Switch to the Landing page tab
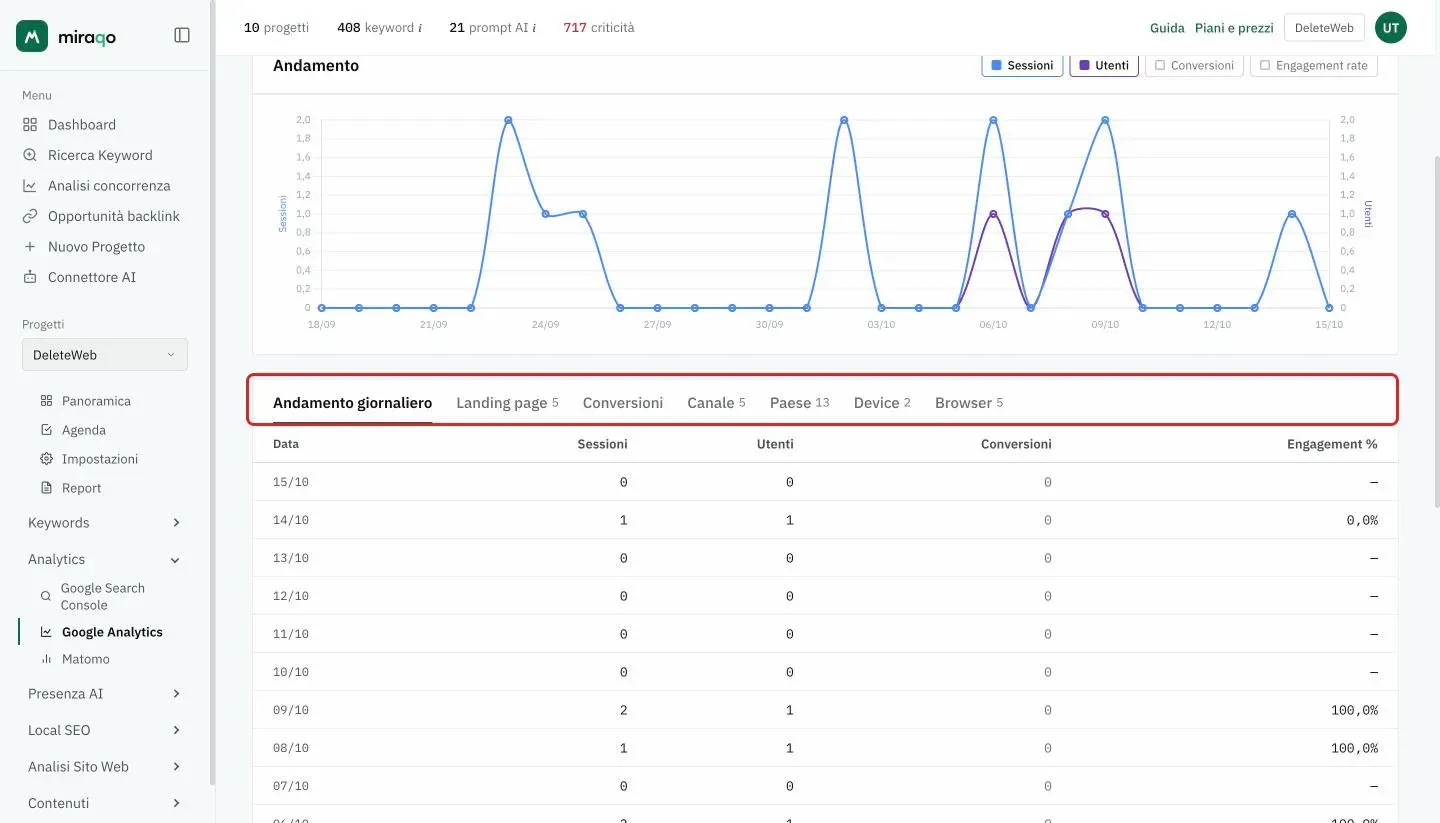Screen dimensions: 1440x823 [x=507, y=403]
